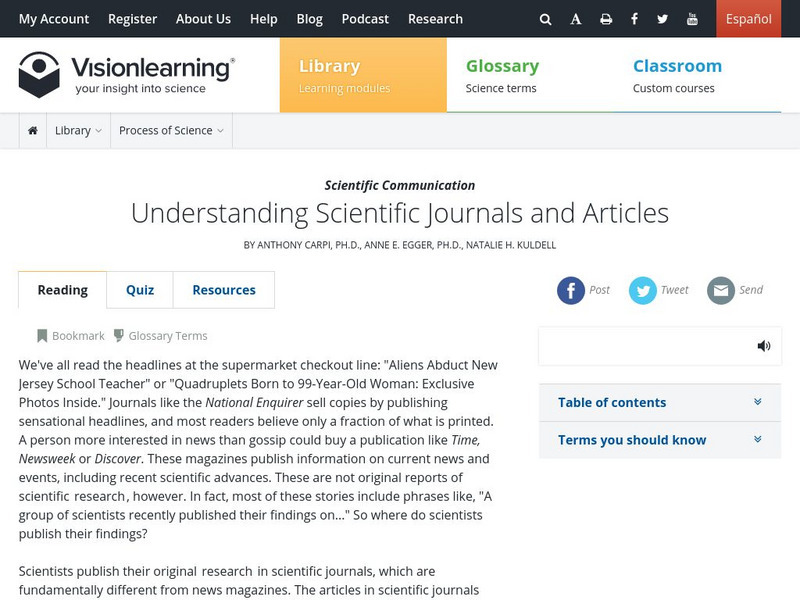Open the Twitter icon in header
Image resolution: width=800 pixels, height=600 pixels.
663,18
